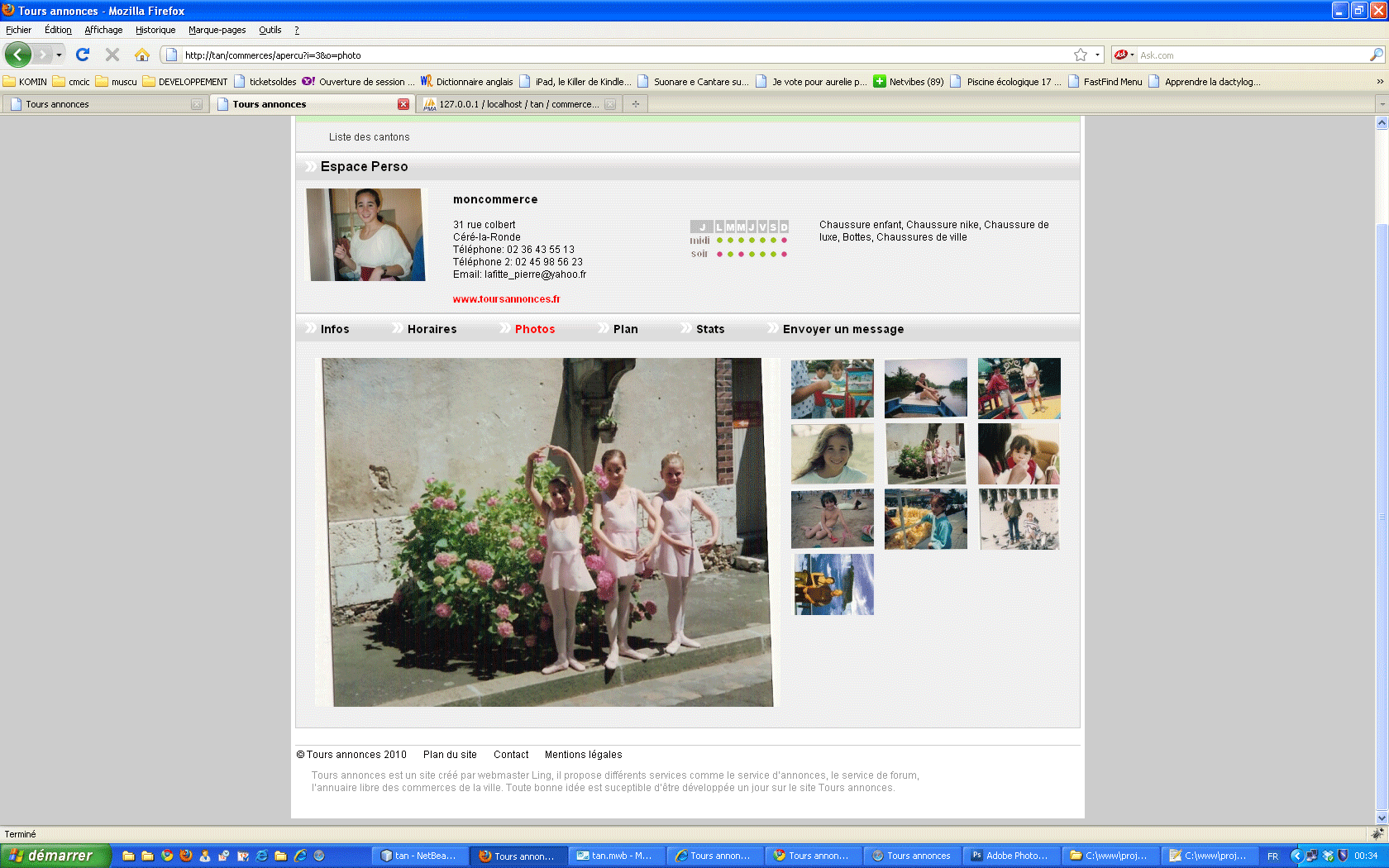Click the Mentions légales footer link
The width and height of the screenshot is (1389, 868).
(583, 755)
